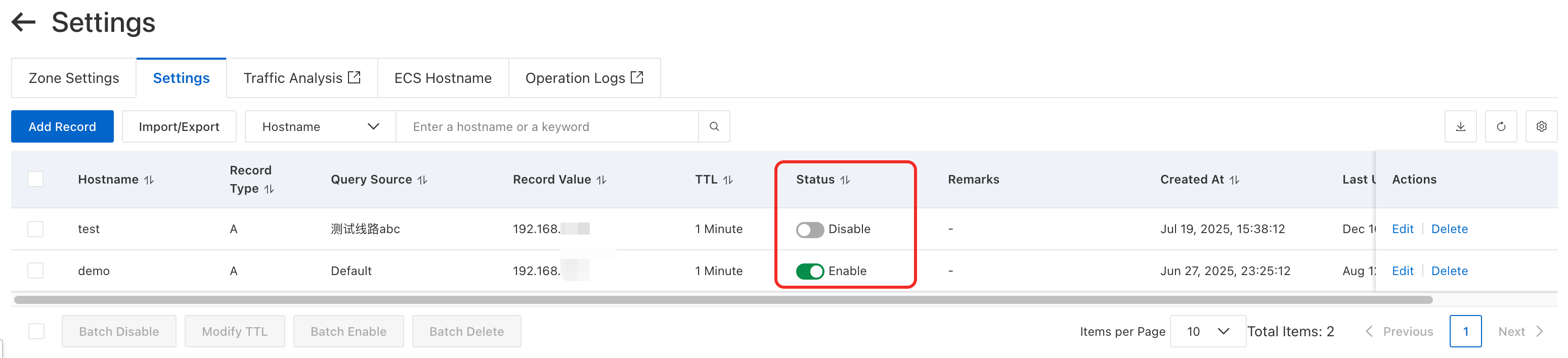1568x358 pixels.
Task: Check the checkbox for the test record
Action: click(36, 230)
